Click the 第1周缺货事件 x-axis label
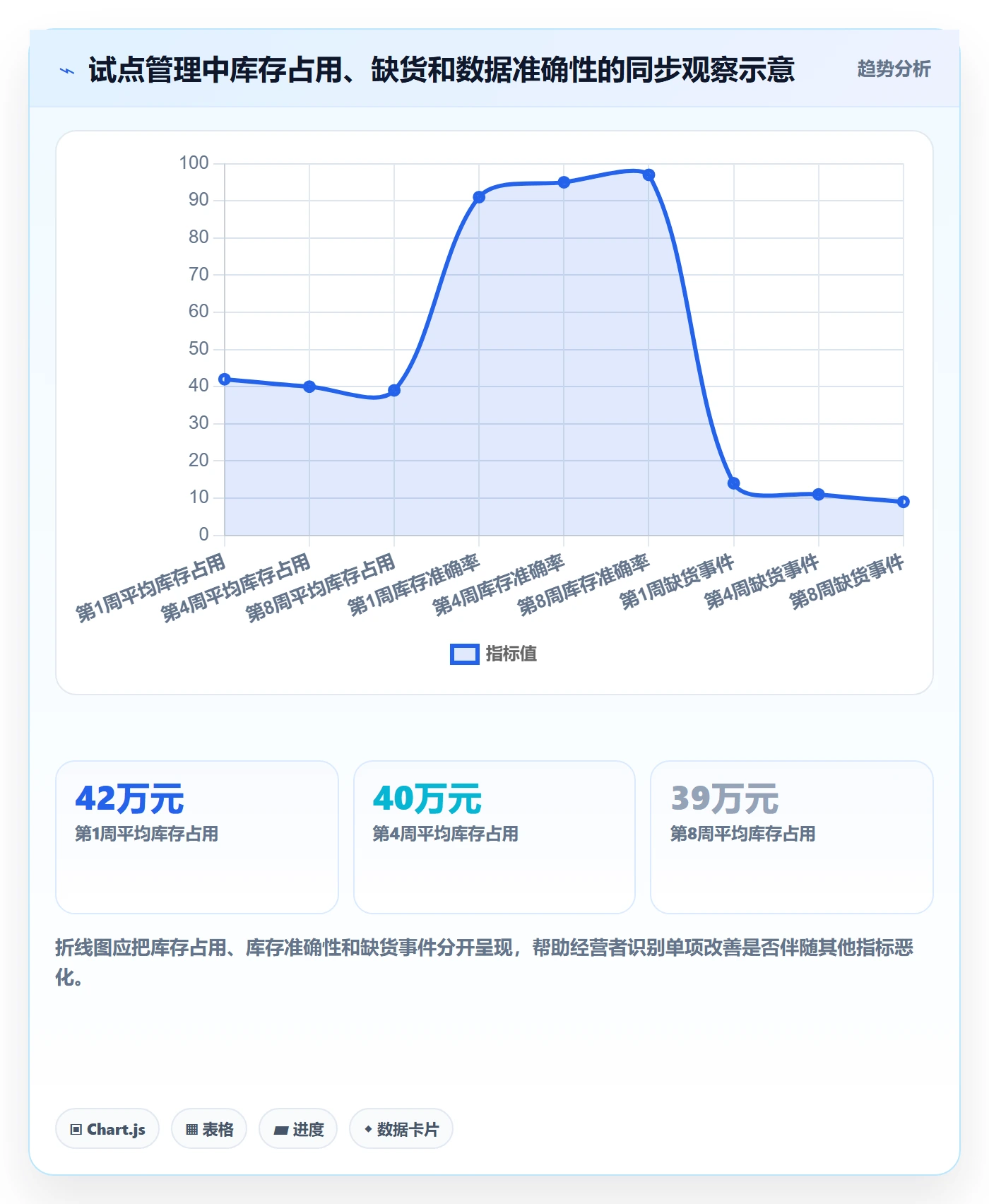 [677, 582]
